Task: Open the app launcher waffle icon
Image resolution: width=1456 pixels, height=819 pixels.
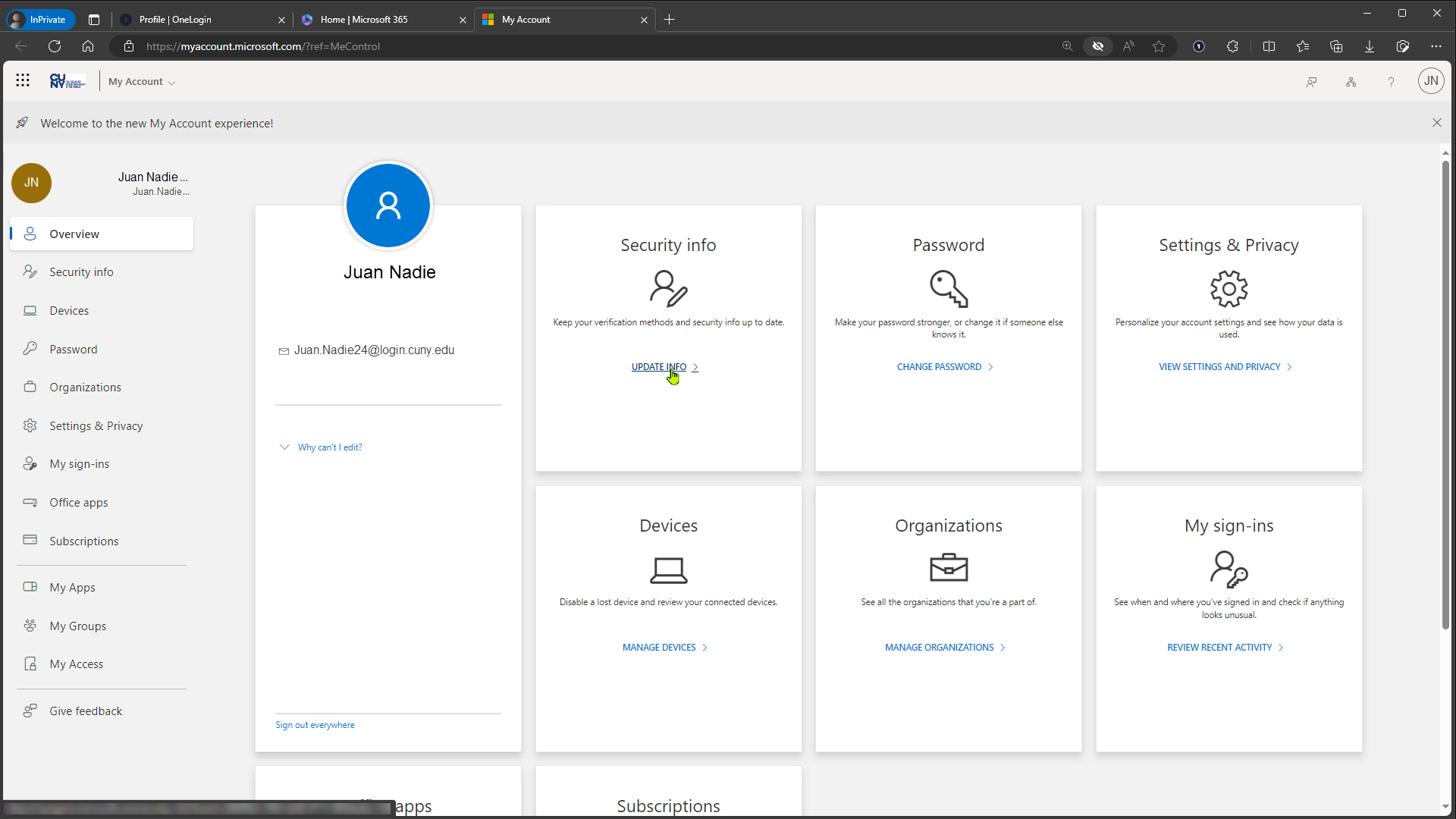Action: 23,80
